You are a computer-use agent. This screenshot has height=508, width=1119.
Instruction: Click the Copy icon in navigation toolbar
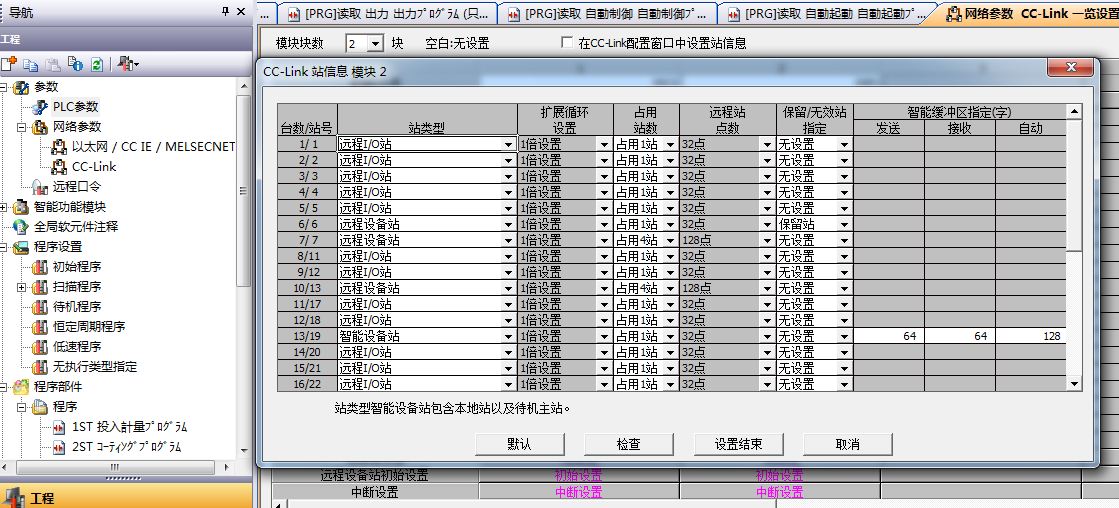32,64
